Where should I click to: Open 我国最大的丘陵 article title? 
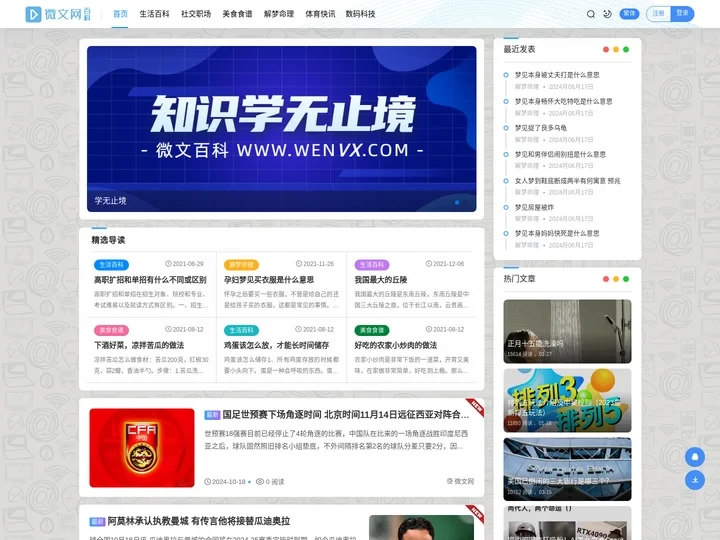pyautogui.click(x=381, y=280)
